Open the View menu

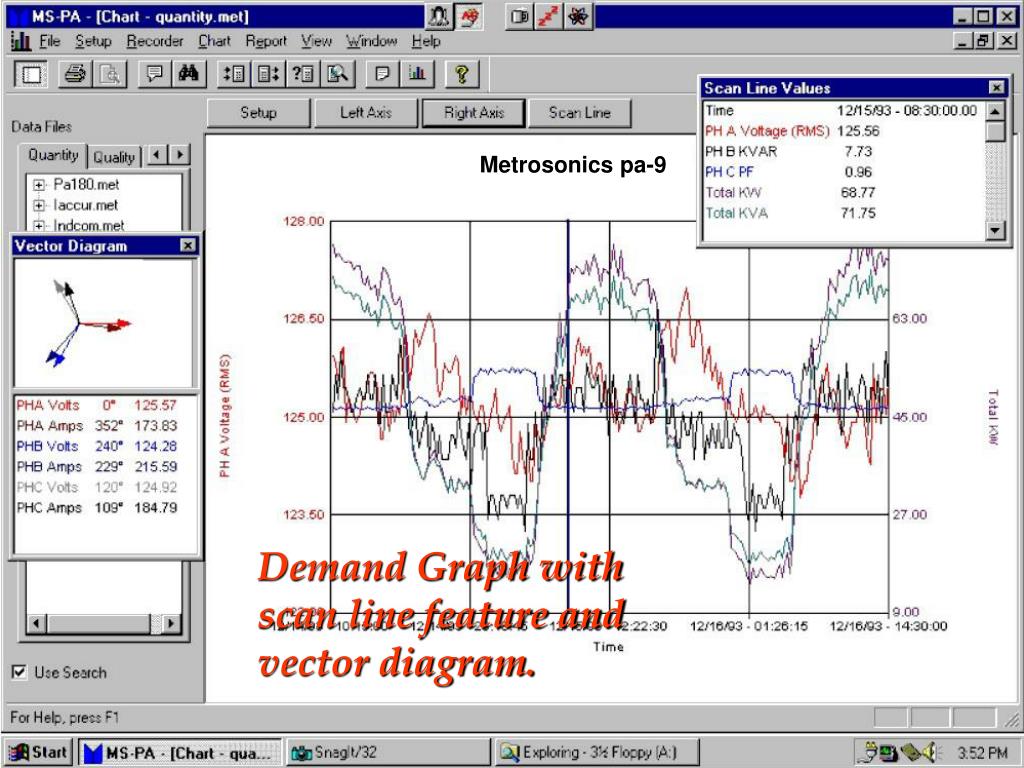pos(316,41)
